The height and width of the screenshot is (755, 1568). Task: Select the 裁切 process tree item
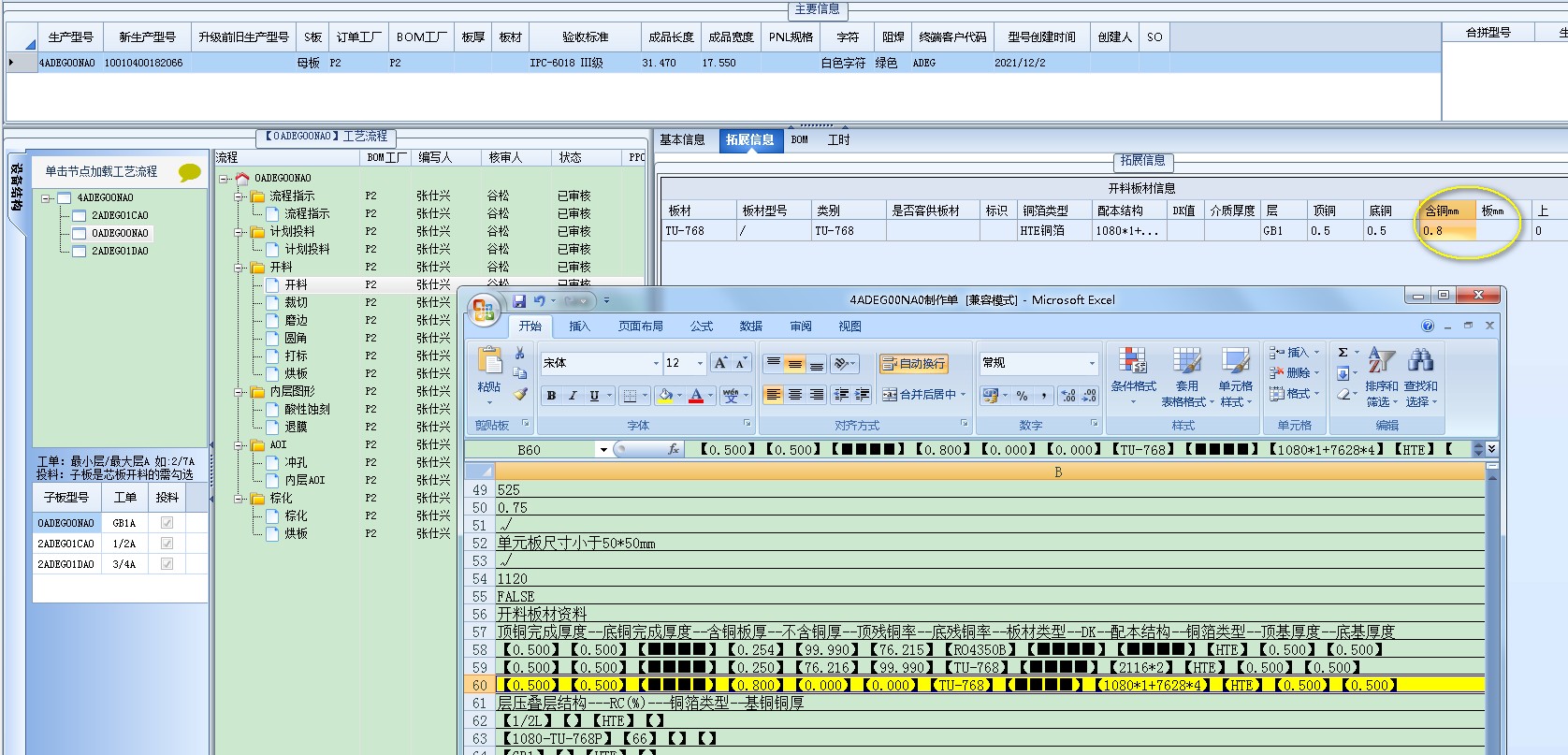[x=297, y=303]
